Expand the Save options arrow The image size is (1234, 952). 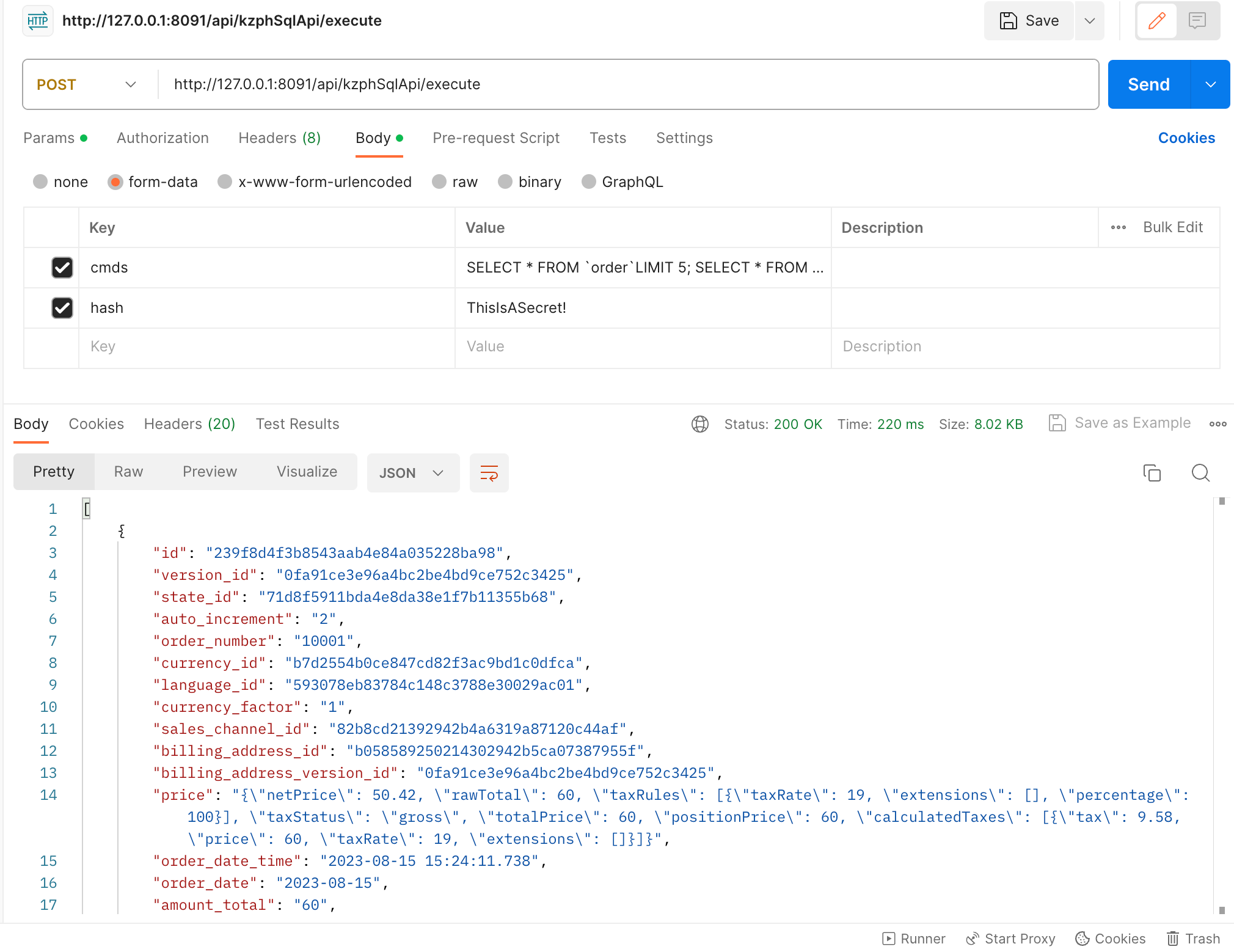click(1089, 21)
